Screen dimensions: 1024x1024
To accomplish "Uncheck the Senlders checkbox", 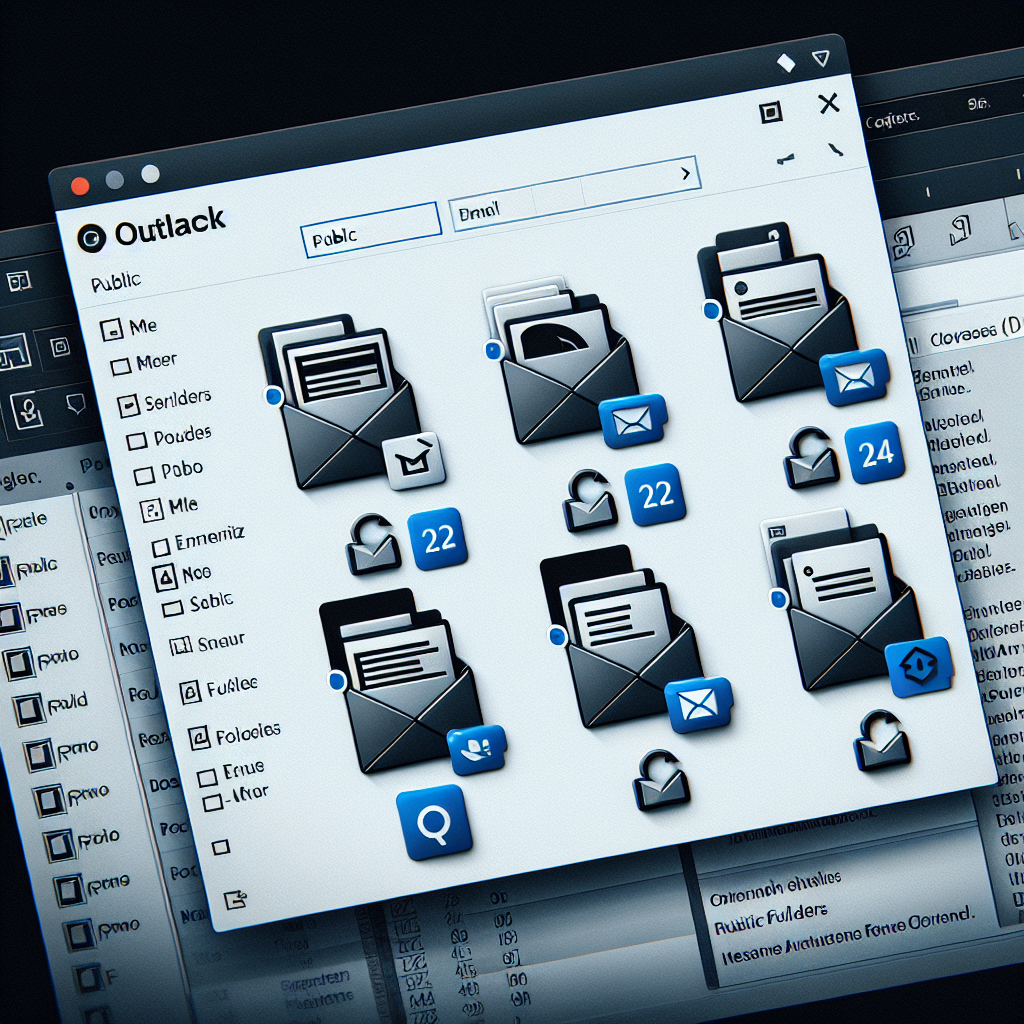I will pos(127,405).
